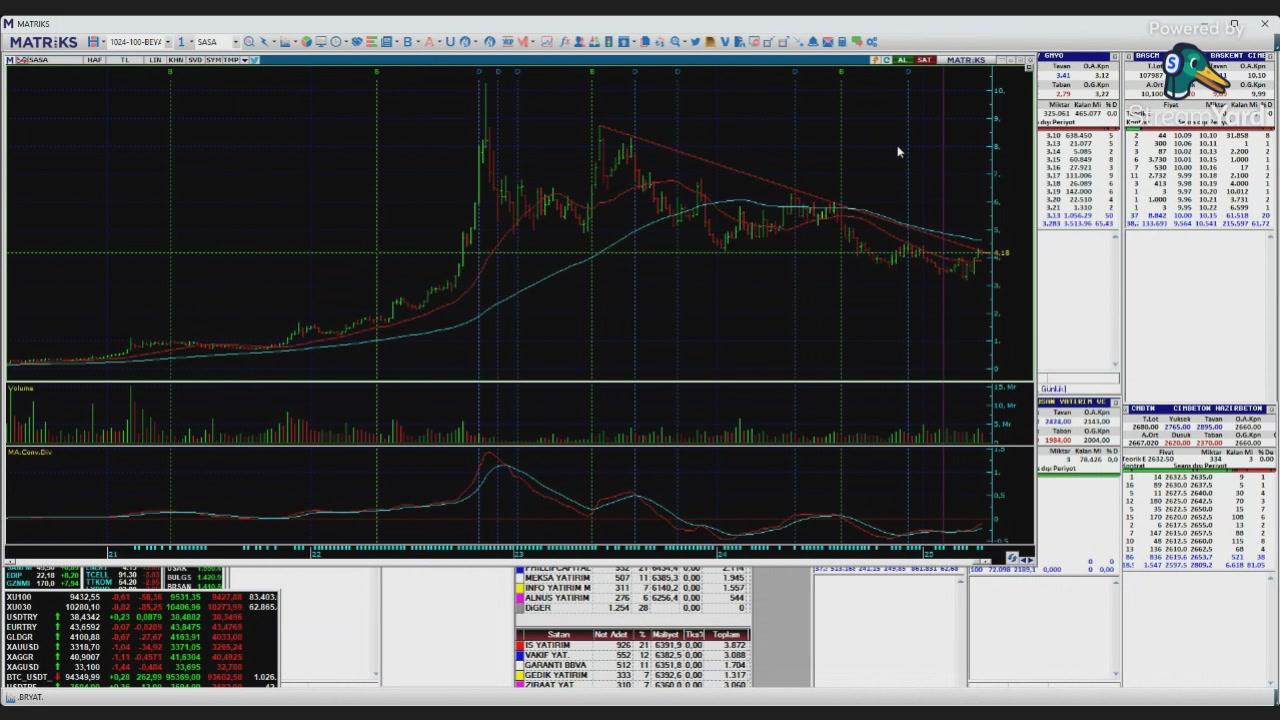Select the GARANTI BBVA broker row
The width and height of the screenshot is (1280, 720).
(632, 665)
